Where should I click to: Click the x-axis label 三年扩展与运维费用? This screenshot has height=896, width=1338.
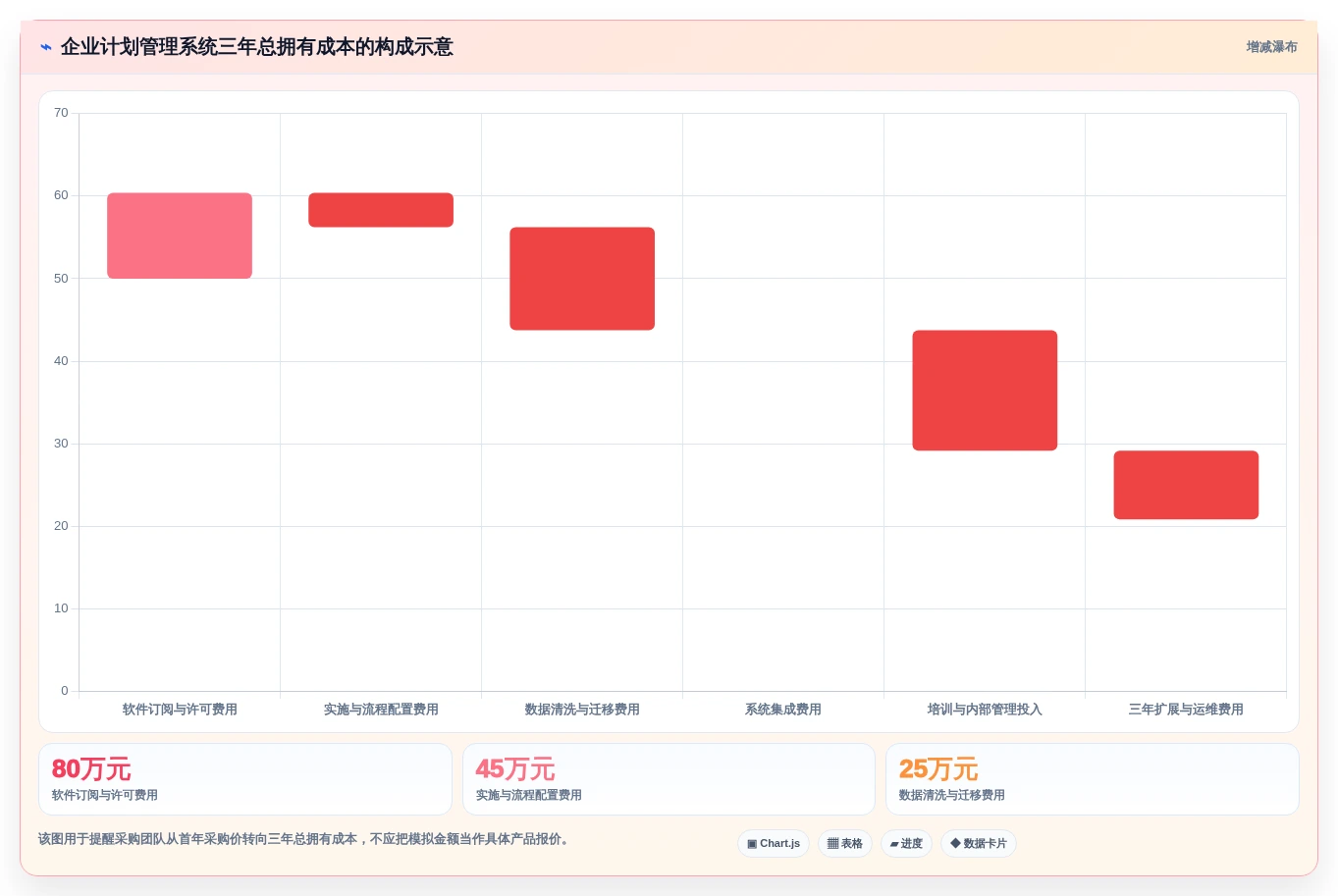click(x=1186, y=710)
